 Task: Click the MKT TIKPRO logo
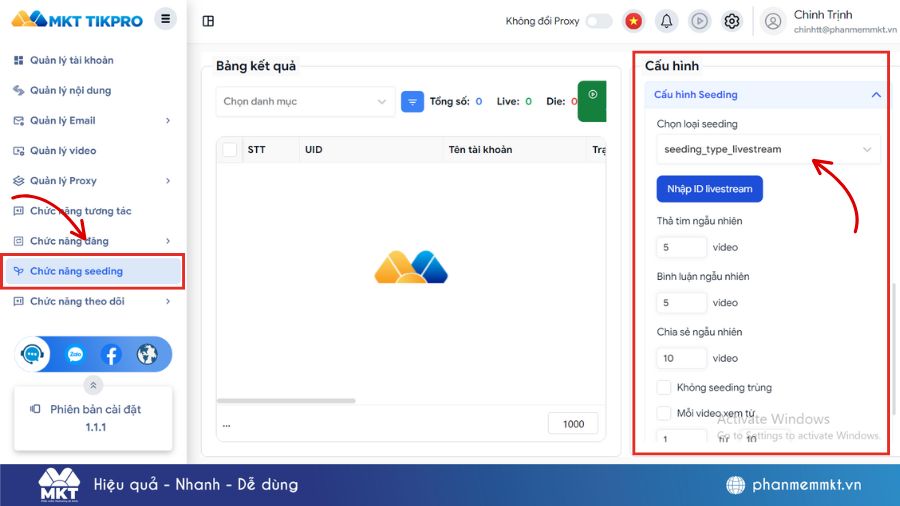tap(77, 20)
